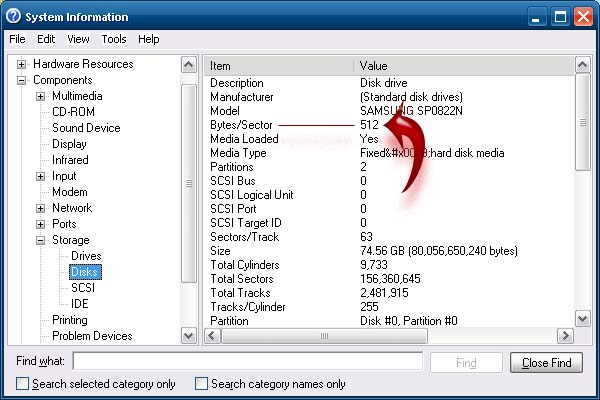The width and height of the screenshot is (600, 400).
Task: Collapse the Components tree node
Action: click(x=22, y=80)
